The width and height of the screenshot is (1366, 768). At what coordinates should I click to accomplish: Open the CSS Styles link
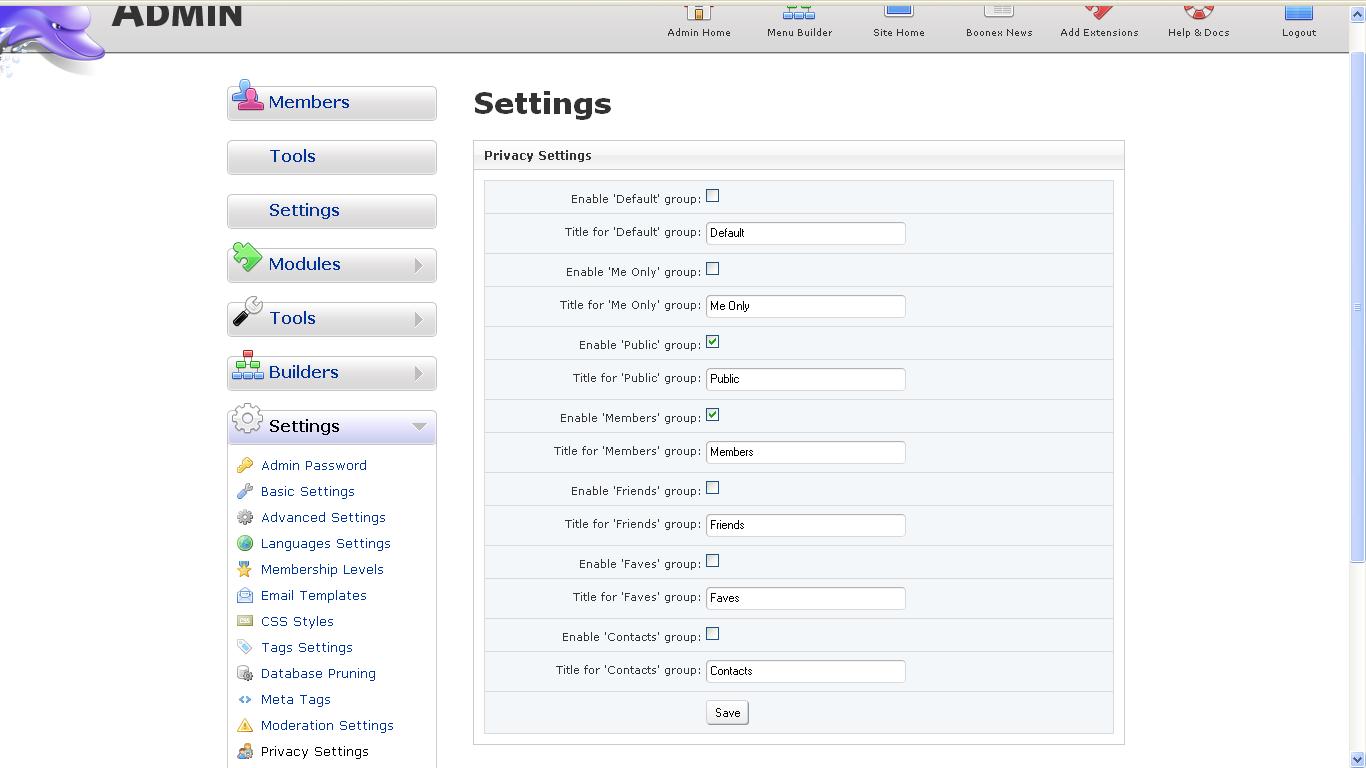(297, 622)
